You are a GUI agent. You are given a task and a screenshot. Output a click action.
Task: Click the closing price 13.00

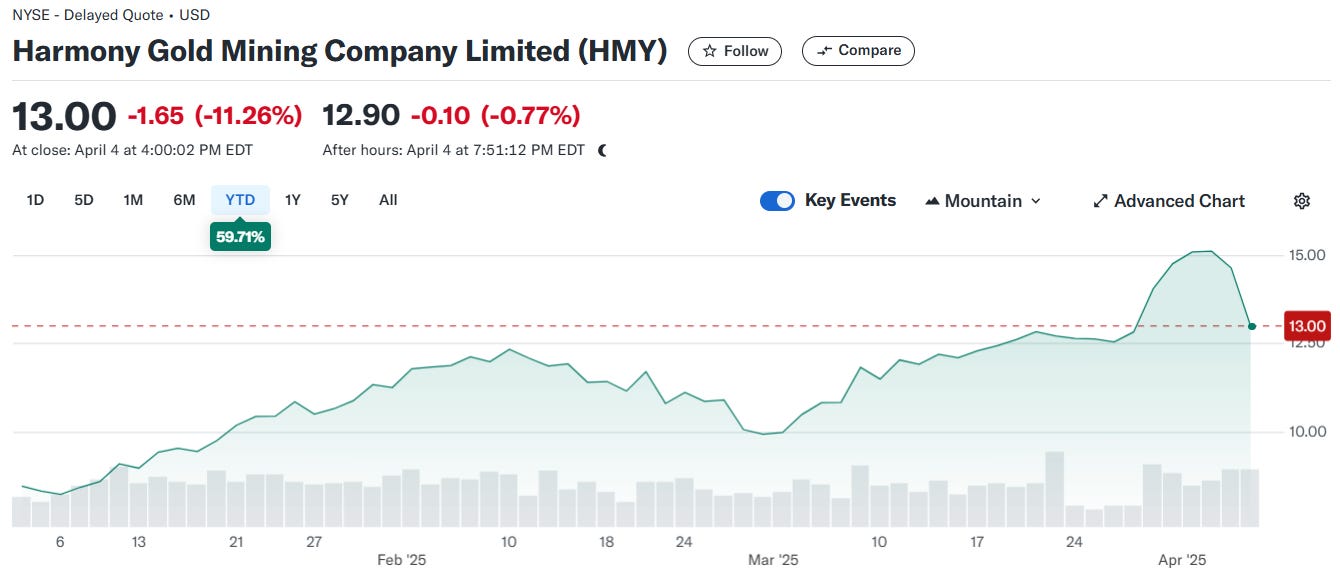pyautogui.click(x=64, y=116)
